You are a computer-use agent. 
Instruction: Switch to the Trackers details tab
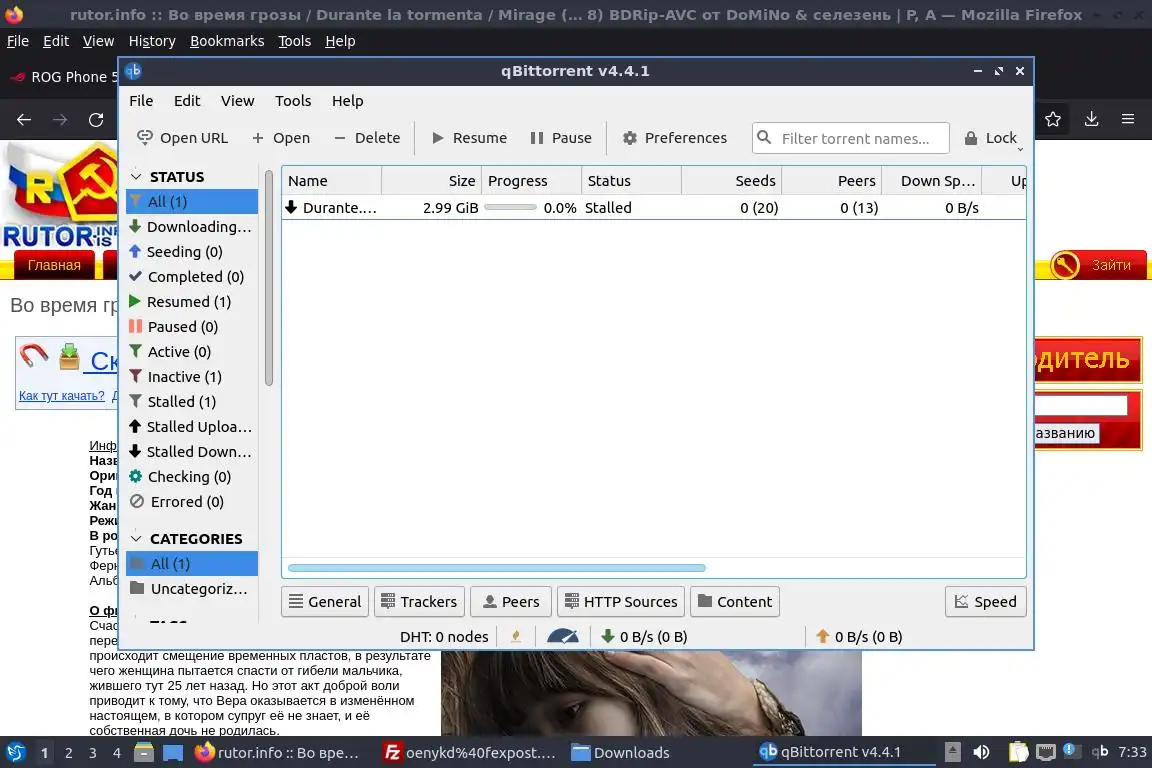click(419, 602)
